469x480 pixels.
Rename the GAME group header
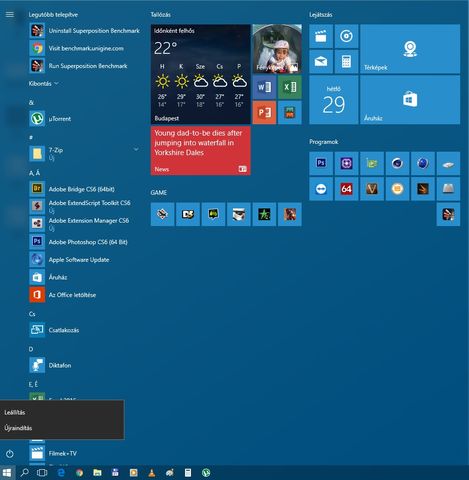[159, 193]
